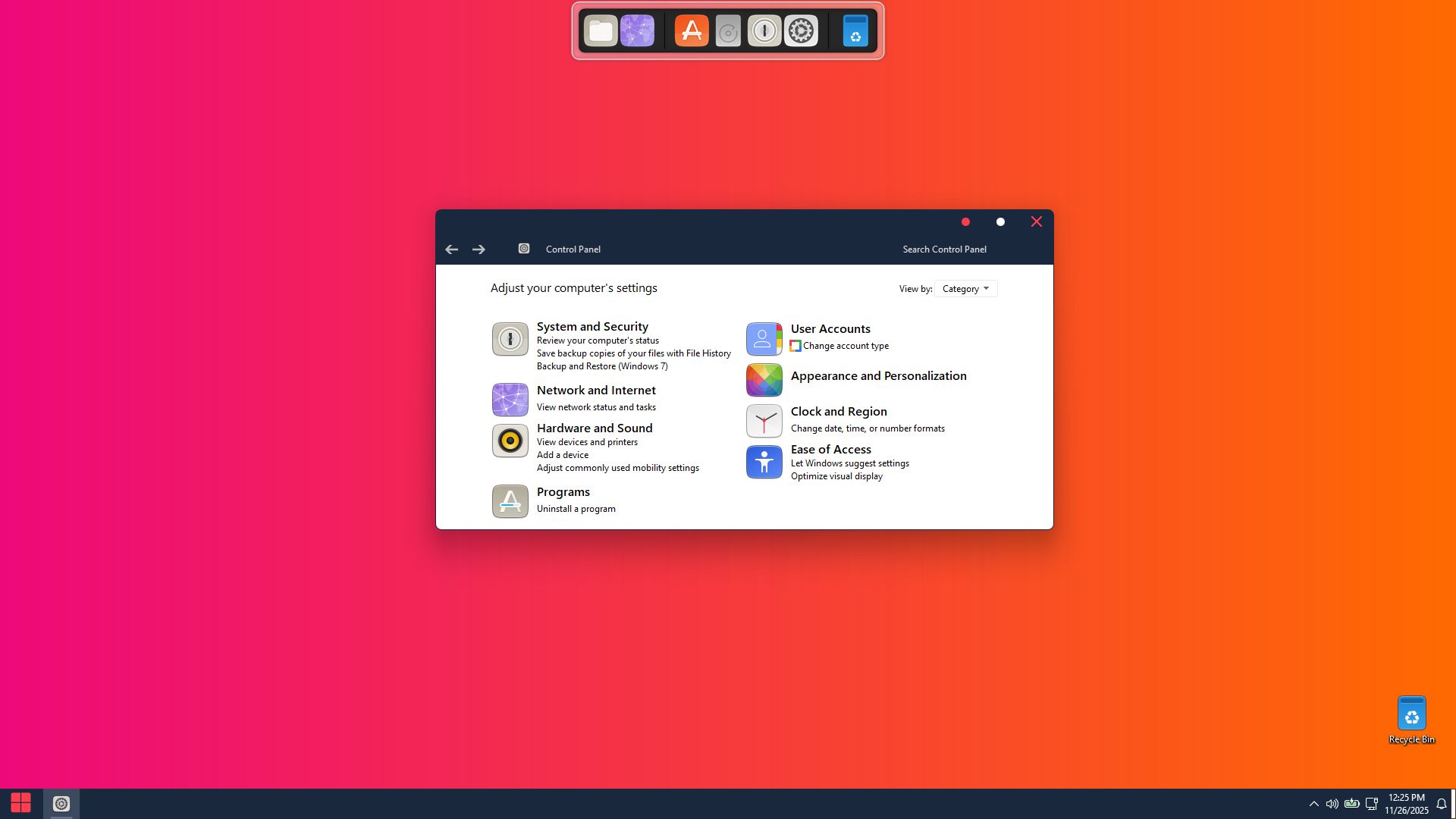Open the User Accounts icon
The width and height of the screenshot is (1456, 819).
tap(764, 339)
